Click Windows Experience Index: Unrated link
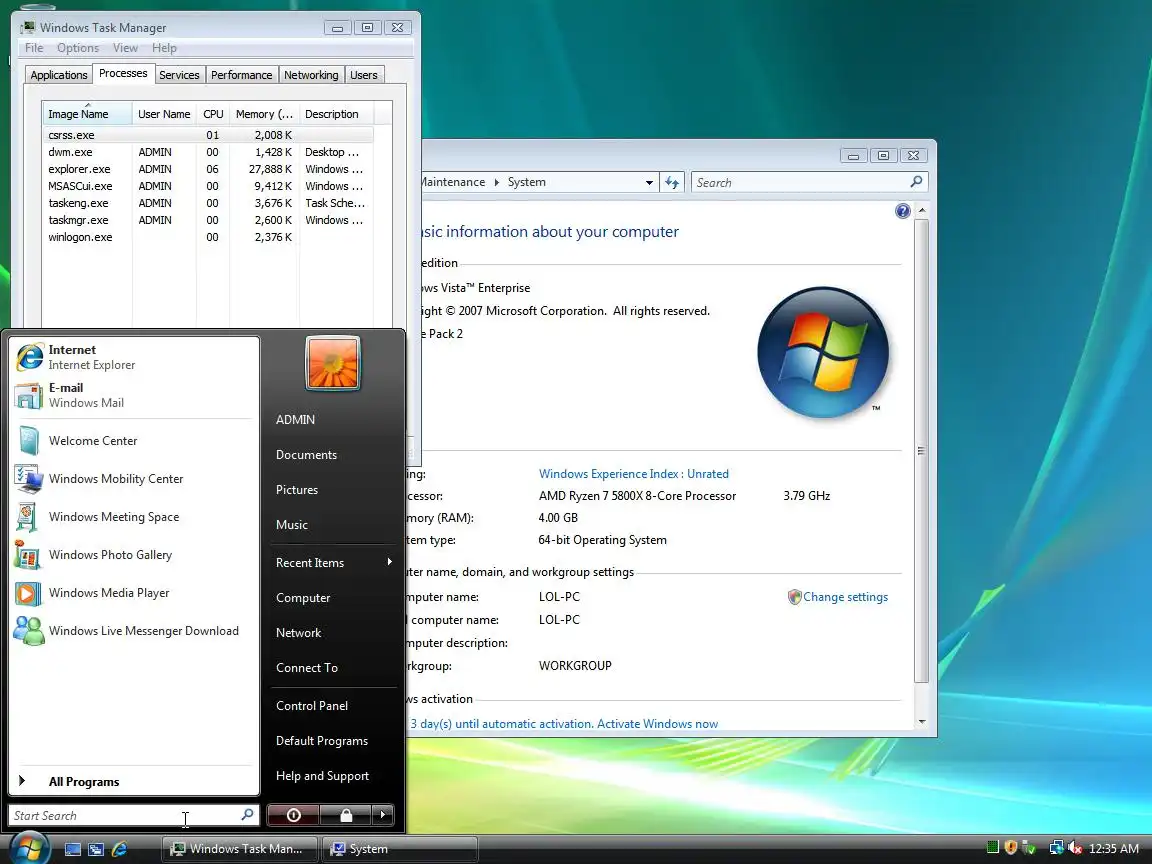Screen dimensions: 1152x864 coord(633,474)
